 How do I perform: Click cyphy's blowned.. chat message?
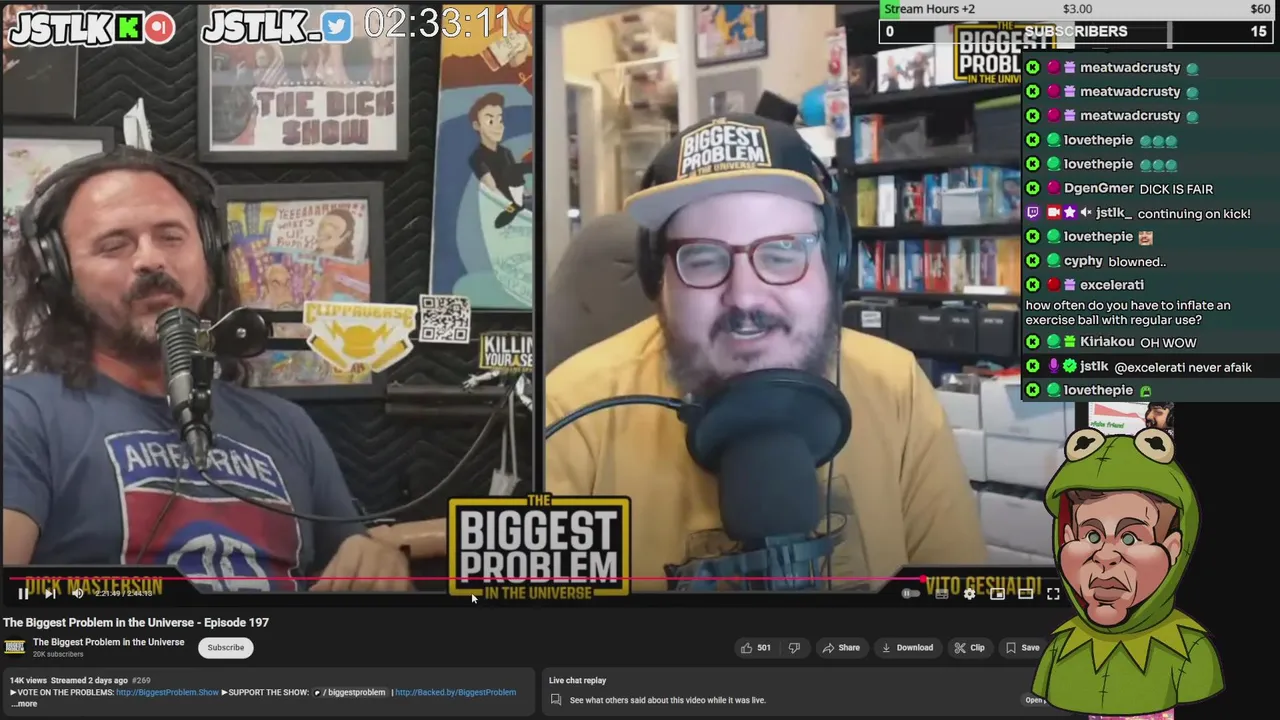coord(1137,262)
